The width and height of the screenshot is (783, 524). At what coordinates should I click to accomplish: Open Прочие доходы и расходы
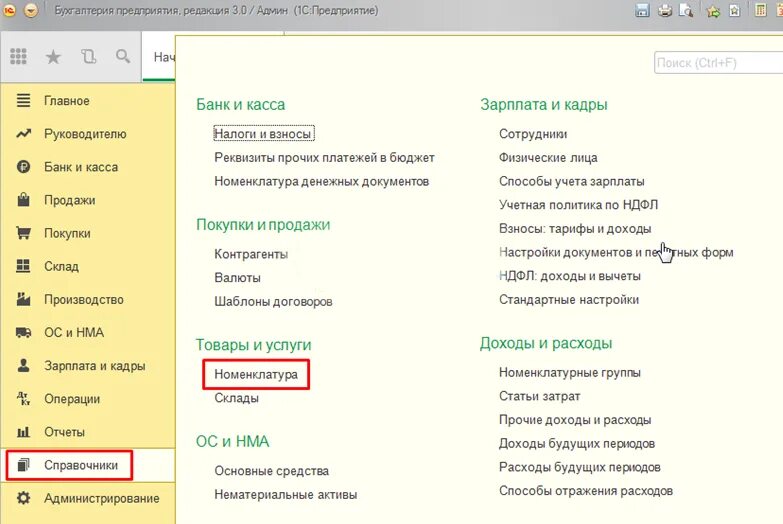point(575,420)
